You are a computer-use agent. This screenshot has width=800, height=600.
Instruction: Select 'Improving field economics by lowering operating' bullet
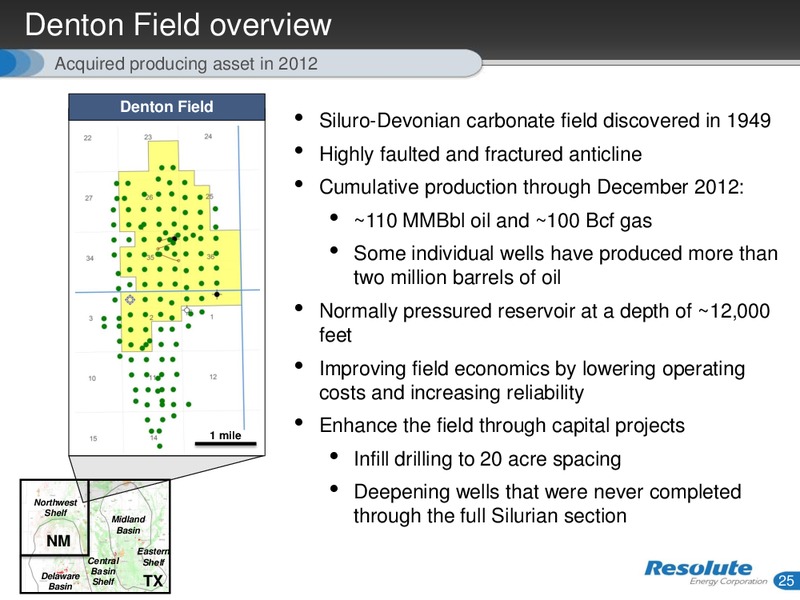[x=532, y=380]
